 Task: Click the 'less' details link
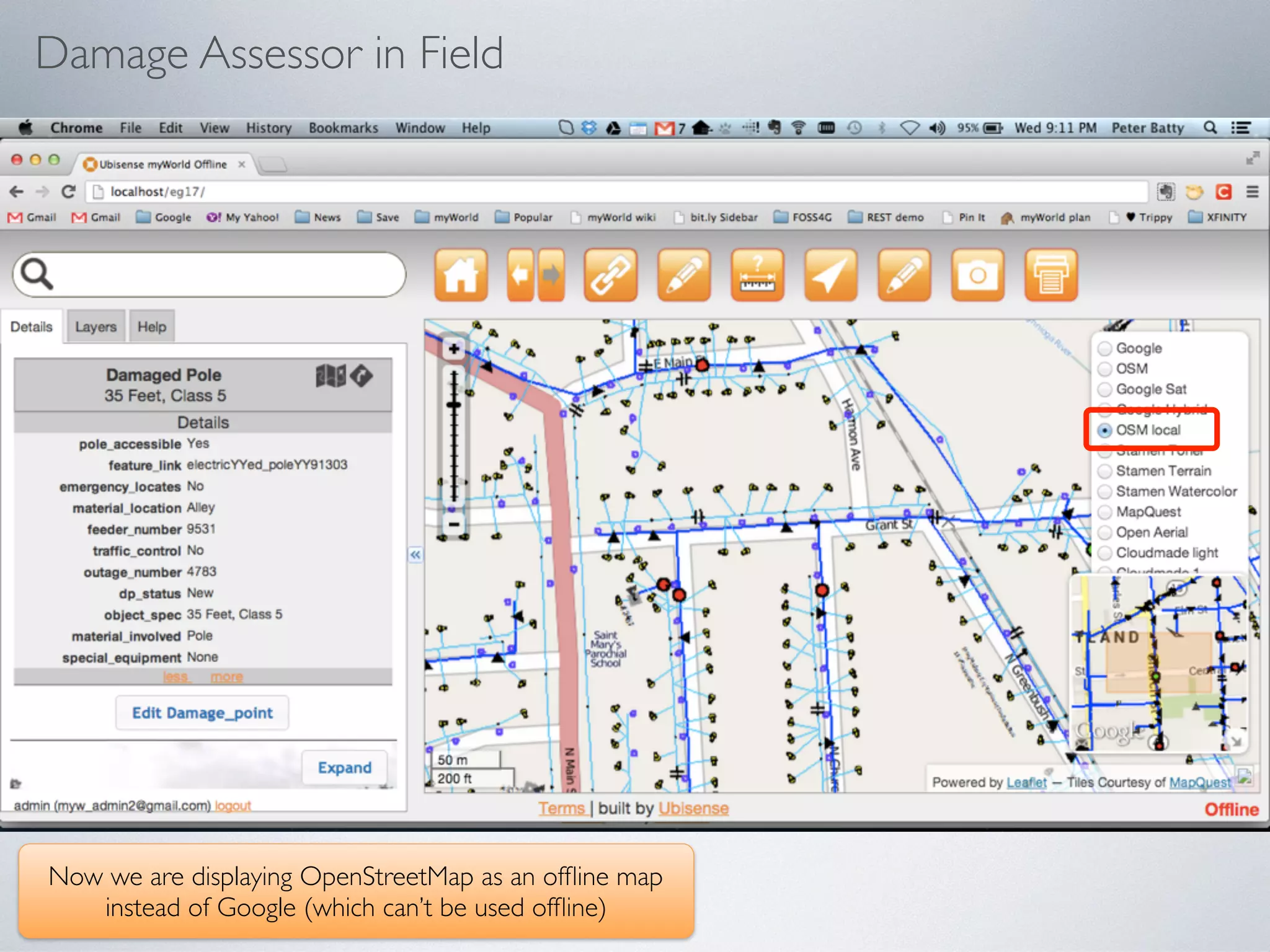pos(175,677)
